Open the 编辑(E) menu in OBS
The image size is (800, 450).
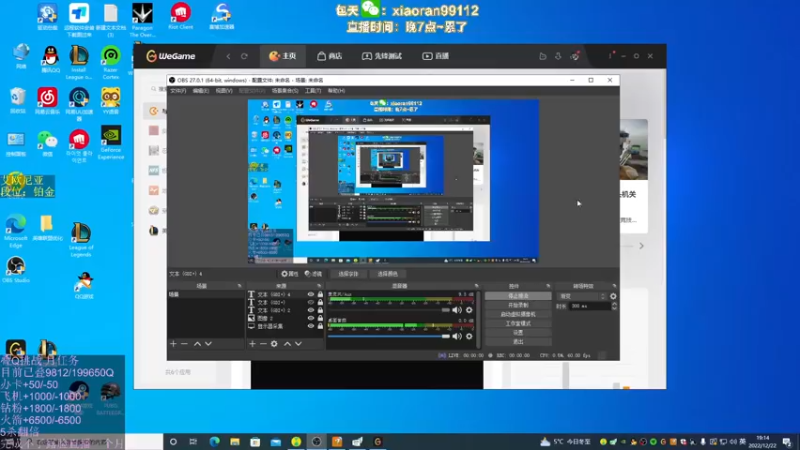coord(201,91)
